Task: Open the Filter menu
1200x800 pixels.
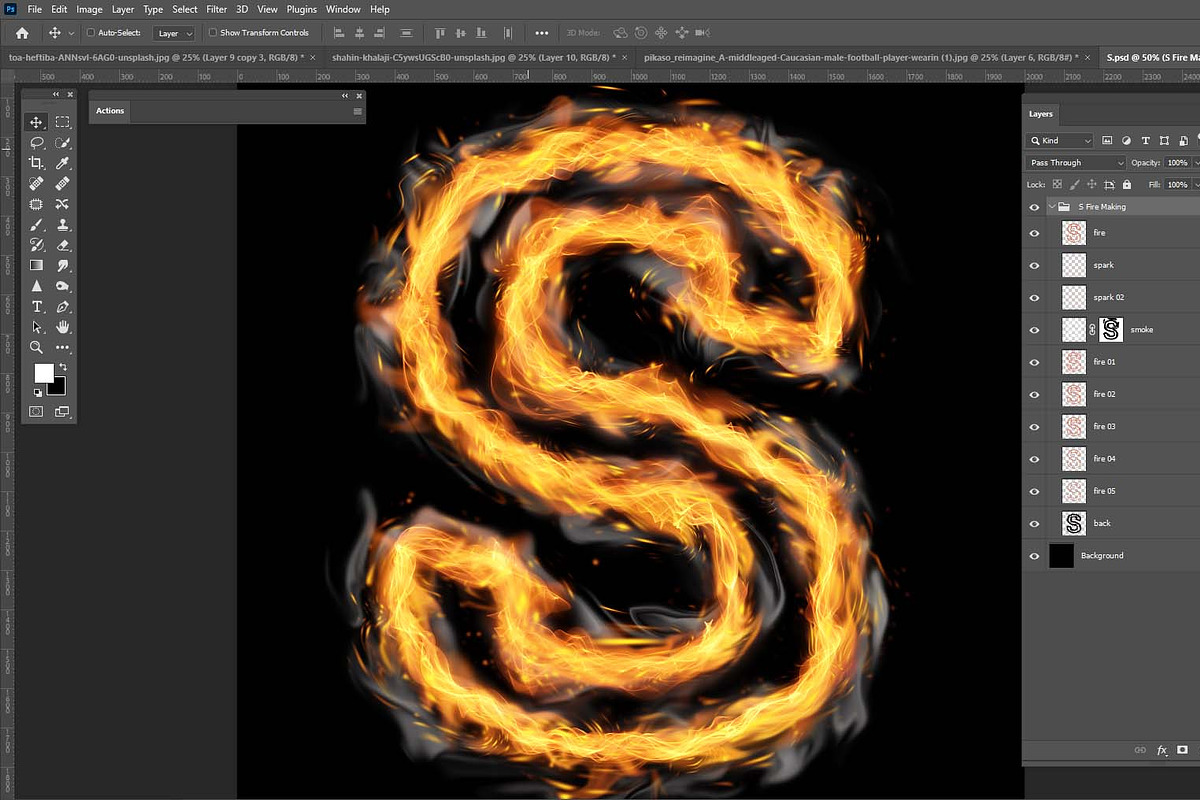Action: click(x=217, y=9)
